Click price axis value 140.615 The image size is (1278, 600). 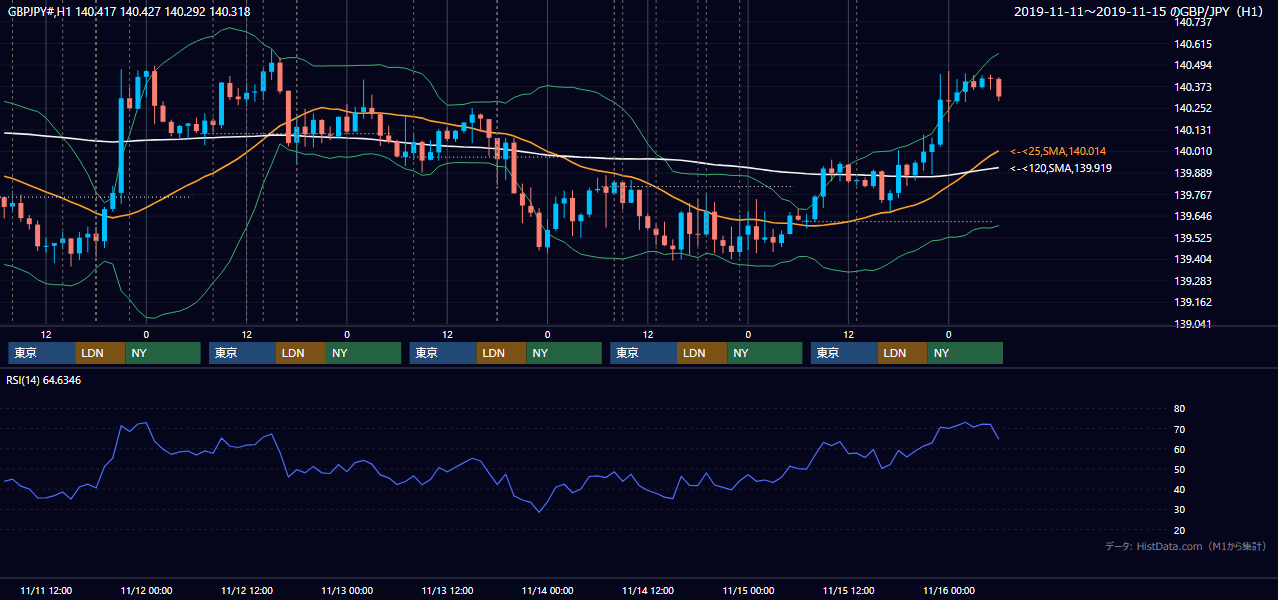pyautogui.click(x=1193, y=44)
